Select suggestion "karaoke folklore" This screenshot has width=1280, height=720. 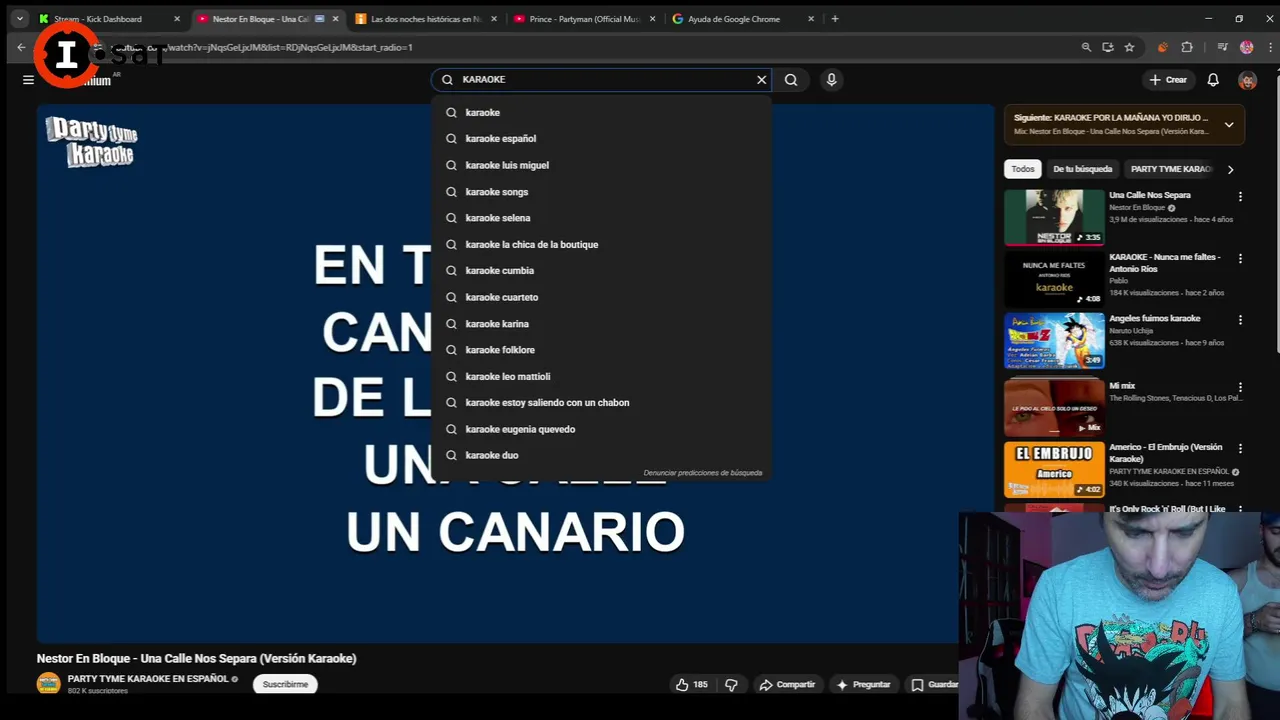click(x=602, y=350)
